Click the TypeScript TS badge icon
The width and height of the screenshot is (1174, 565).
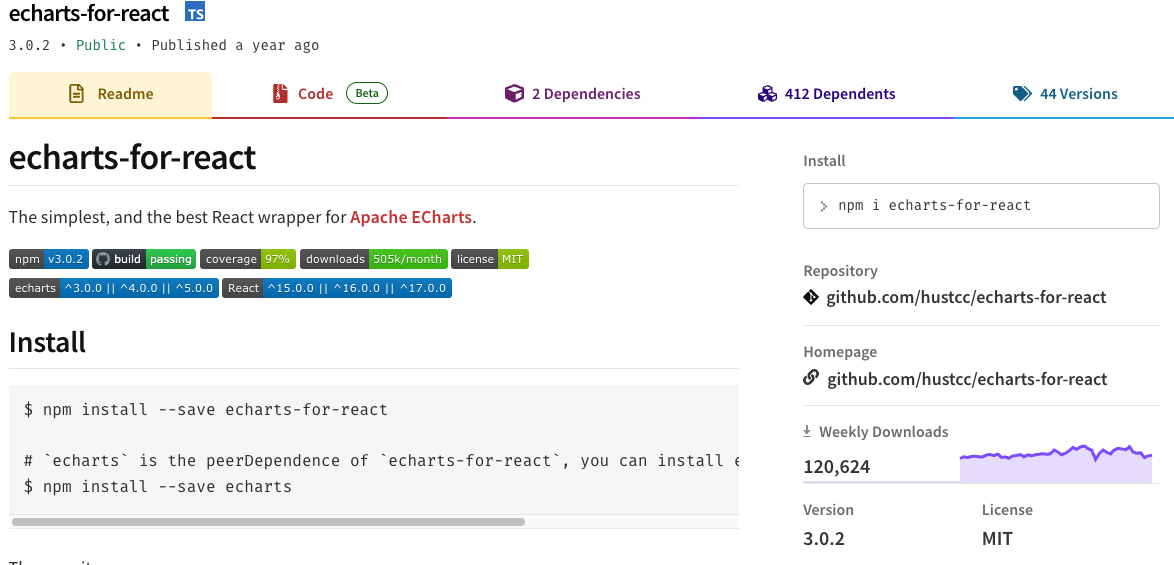click(195, 13)
